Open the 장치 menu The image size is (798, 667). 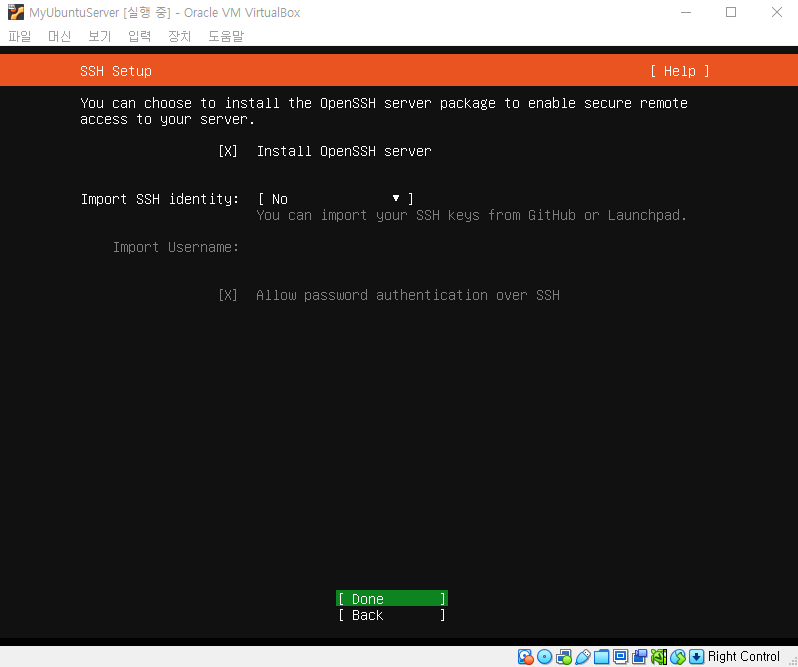(179, 36)
